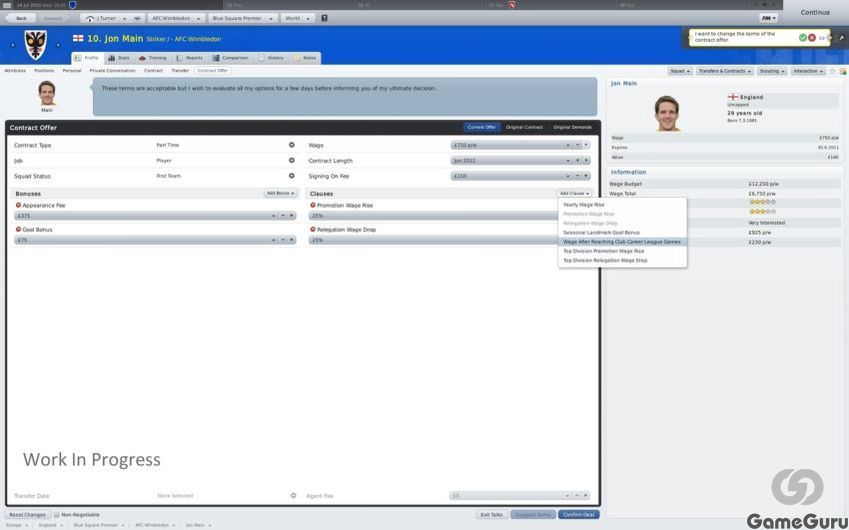This screenshot has height=530, width=849.
Task: Open the bookmark icon next to World menu
Action: pyautogui.click(x=324, y=18)
